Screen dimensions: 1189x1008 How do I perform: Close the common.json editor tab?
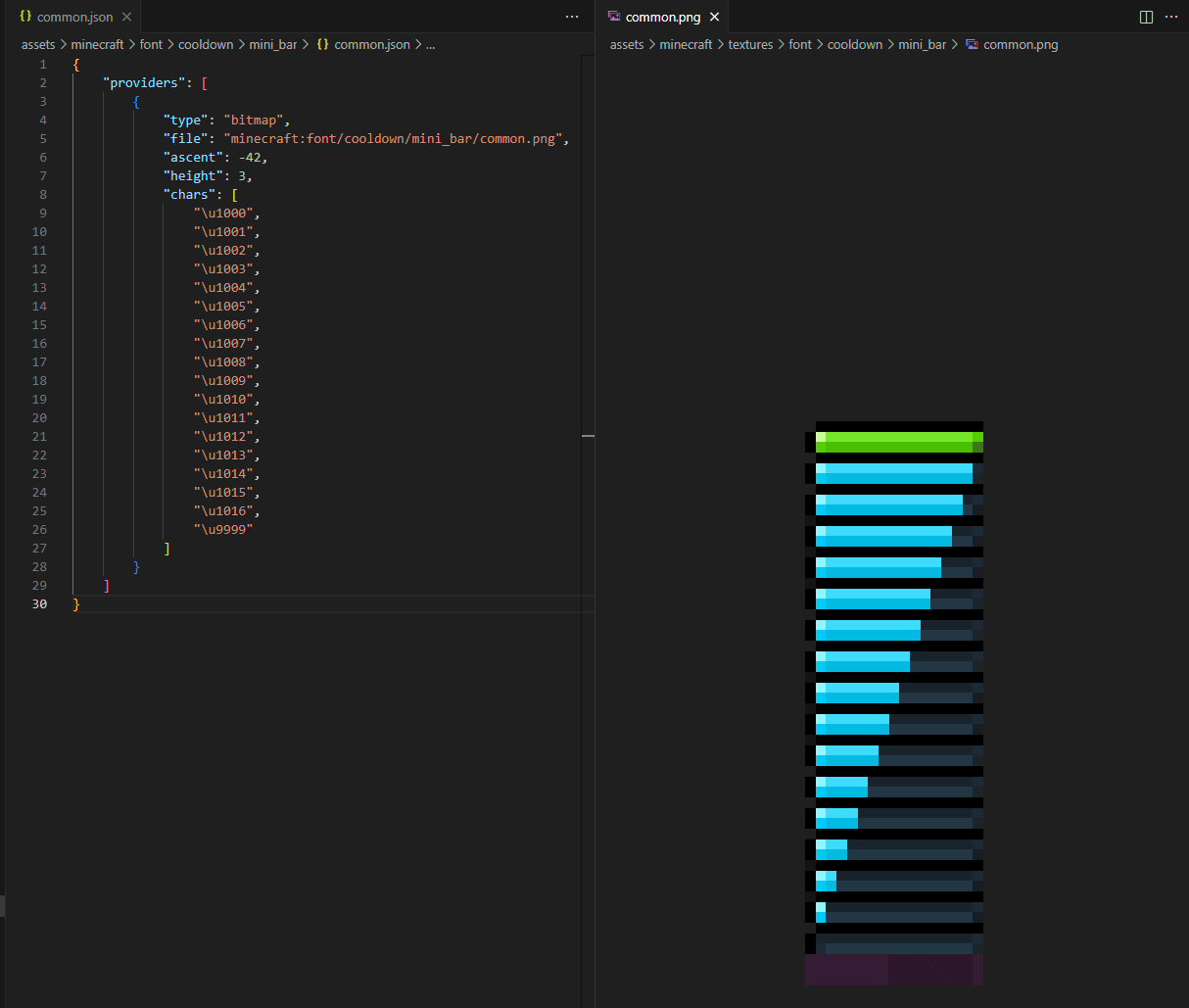(126, 17)
